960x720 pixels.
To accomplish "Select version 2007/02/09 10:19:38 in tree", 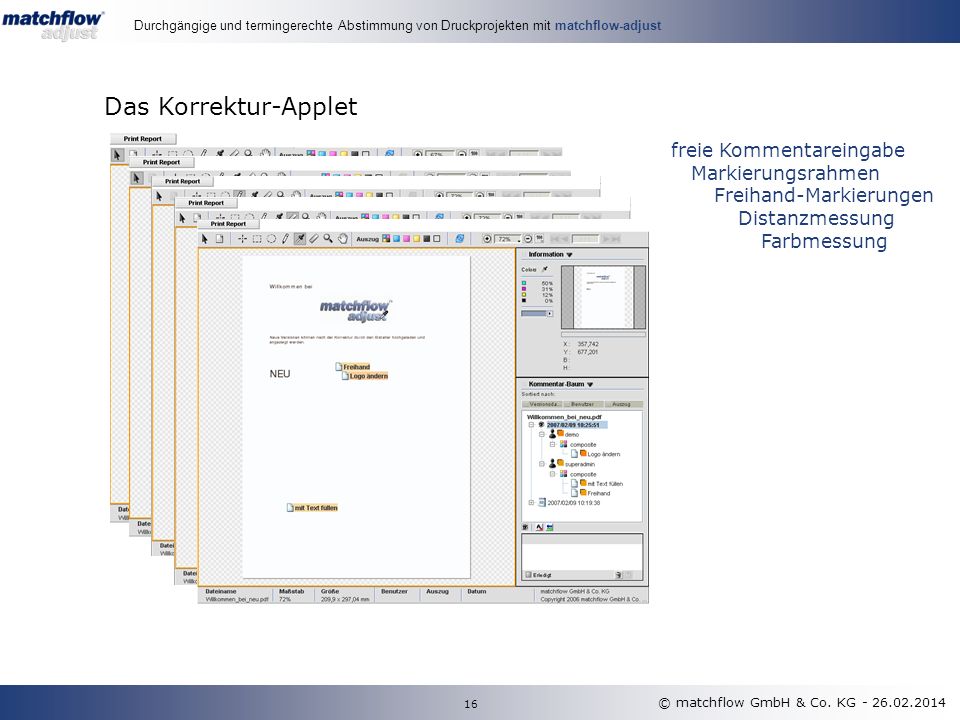I will [x=574, y=503].
